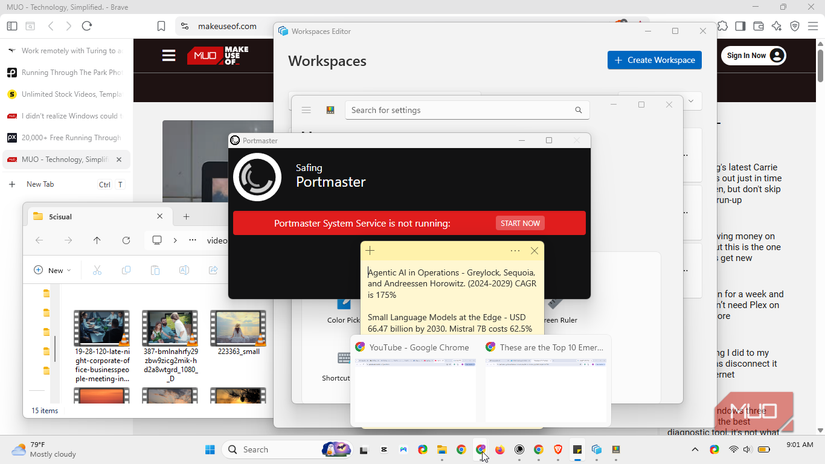Switch to 'Work remotely with Turing' tab

click(66, 51)
